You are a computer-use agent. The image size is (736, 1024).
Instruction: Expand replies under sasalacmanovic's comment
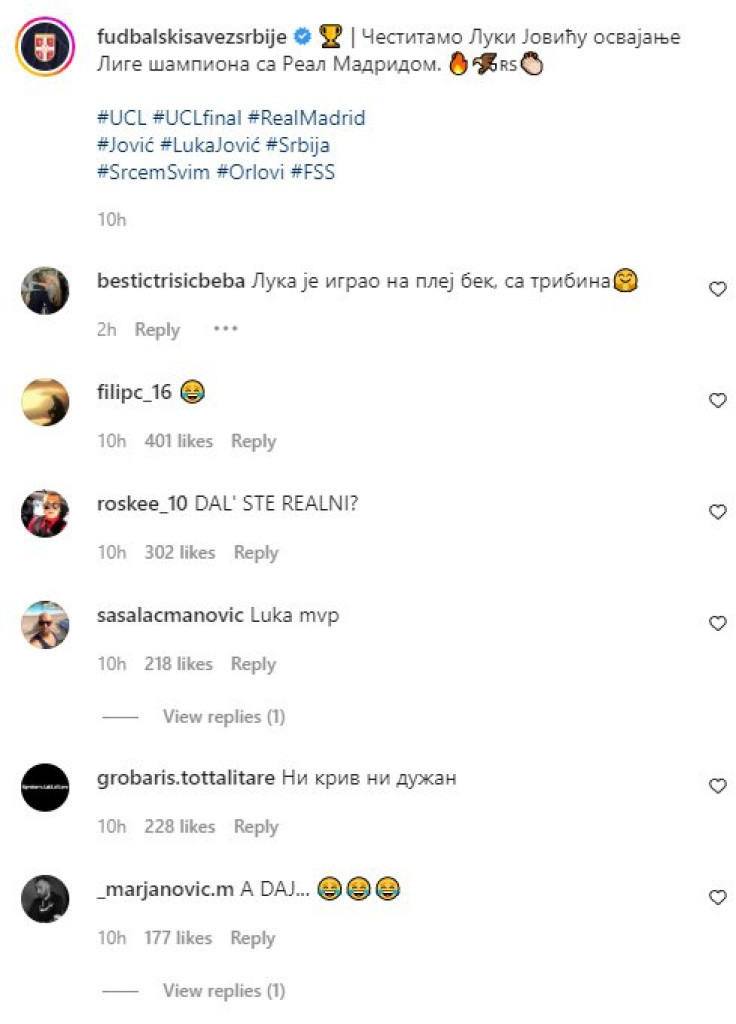pos(224,716)
